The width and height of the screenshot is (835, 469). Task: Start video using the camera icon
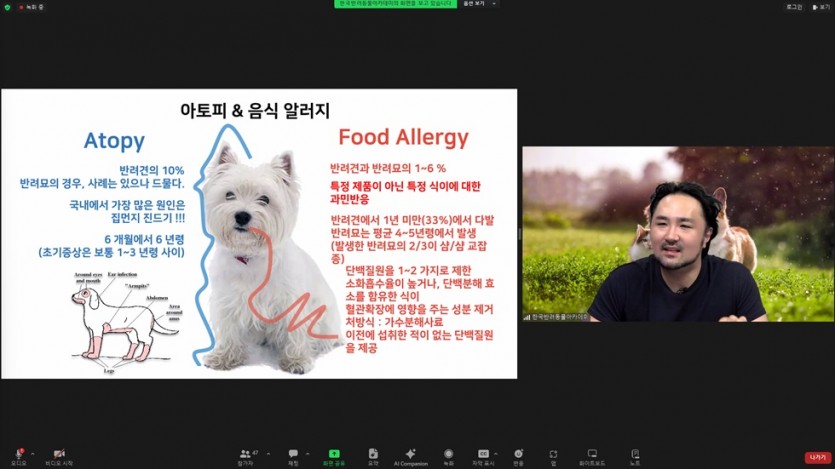(59, 456)
